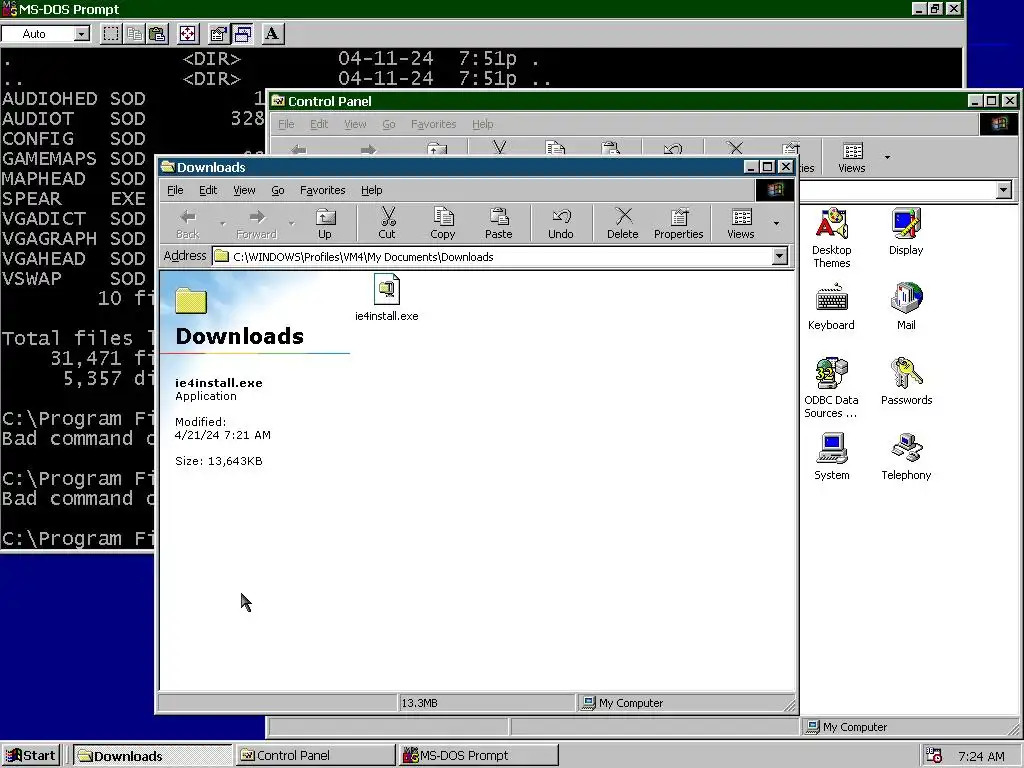1024x768 pixels.
Task: Click Delete in the Downloads toolbar
Action: point(622,223)
